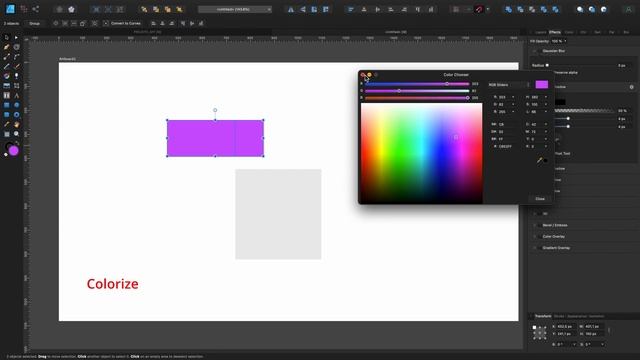
Task: Click the green G slider in Color Chooser
Action: pos(417,91)
